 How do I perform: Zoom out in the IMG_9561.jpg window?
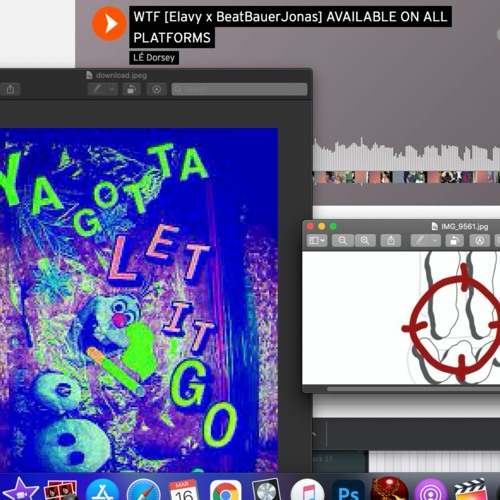click(343, 240)
